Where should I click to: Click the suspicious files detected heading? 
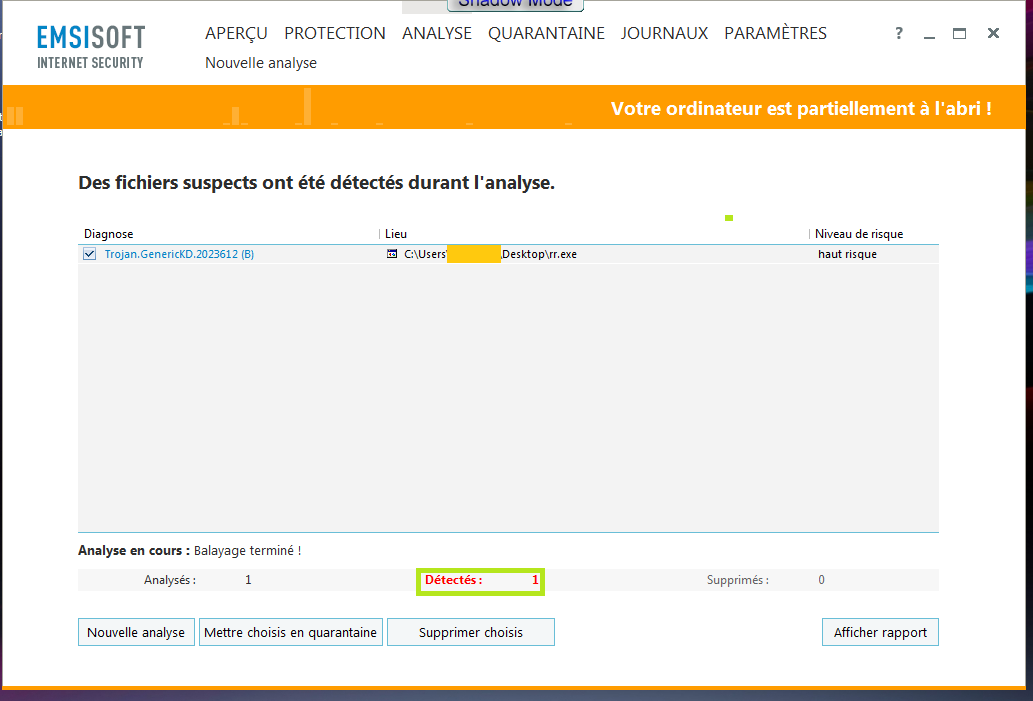(x=316, y=182)
